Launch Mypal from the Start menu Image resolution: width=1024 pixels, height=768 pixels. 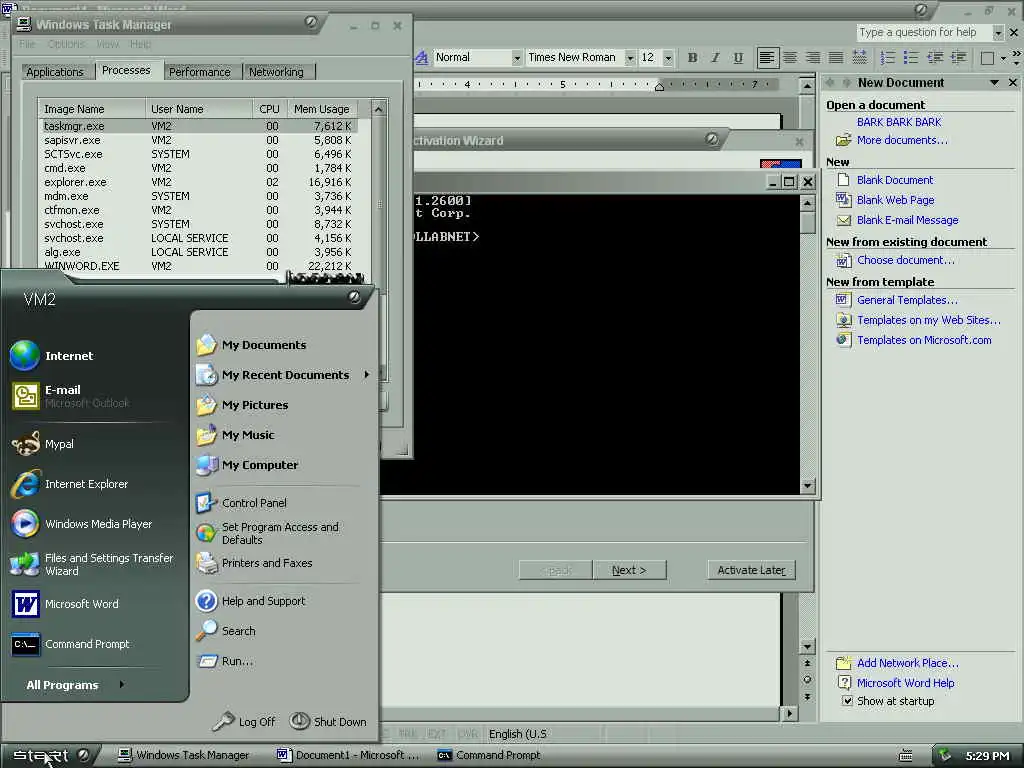pyautogui.click(x=43, y=444)
